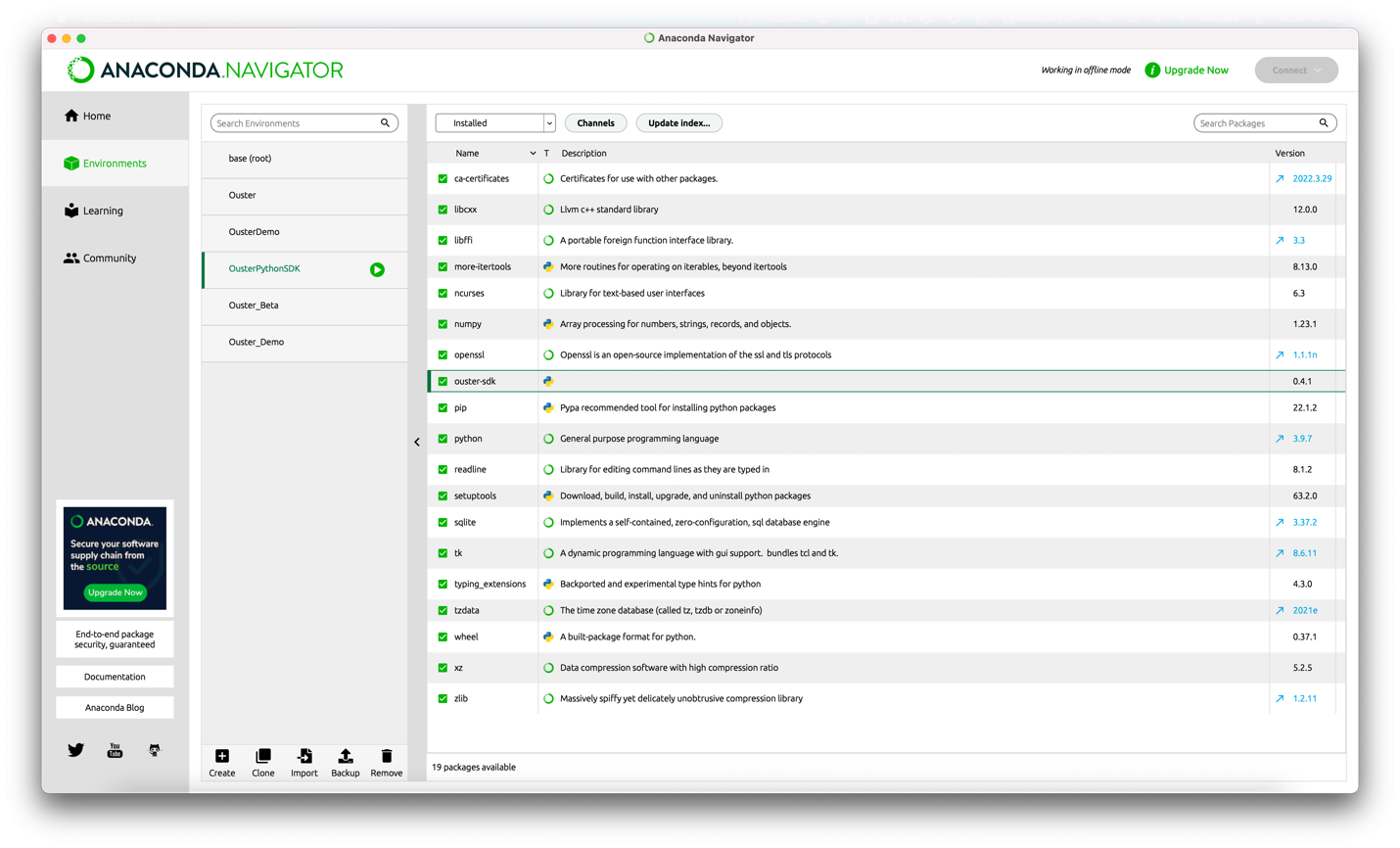Viewport: 1400px width, 848px height.
Task: Toggle the libcxx package checkbox
Action: coord(443,210)
